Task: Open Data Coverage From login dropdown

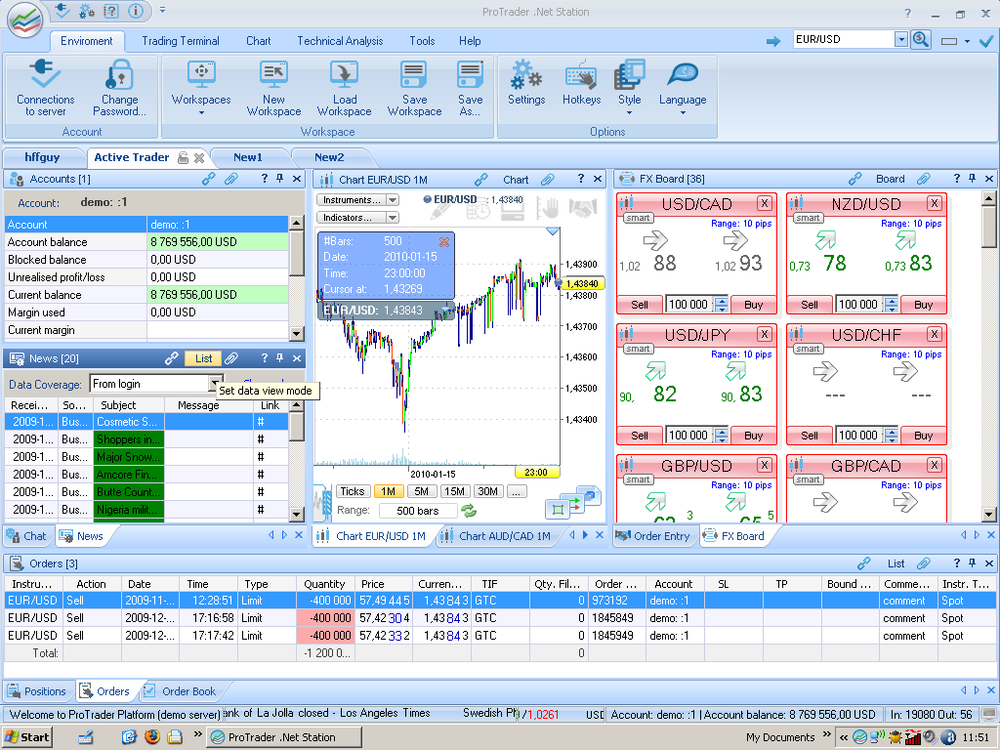Action: (216, 383)
